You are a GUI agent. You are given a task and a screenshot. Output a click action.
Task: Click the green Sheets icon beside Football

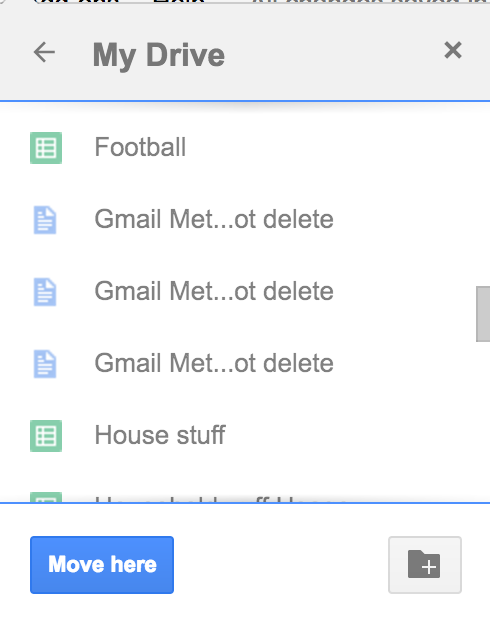[x=46, y=148]
